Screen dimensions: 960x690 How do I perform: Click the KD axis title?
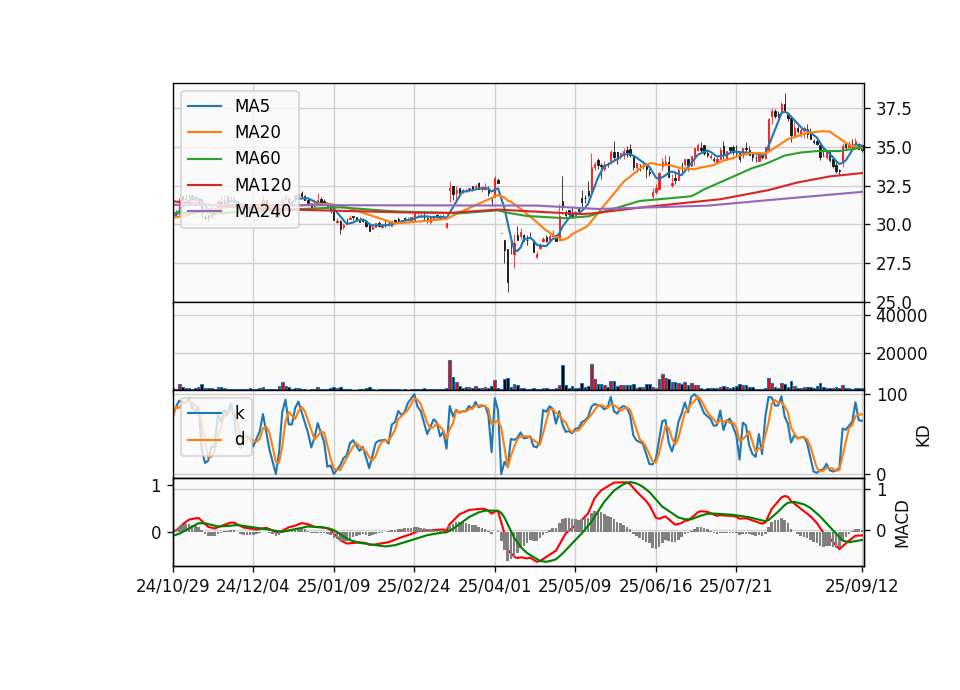click(x=923, y=436)
